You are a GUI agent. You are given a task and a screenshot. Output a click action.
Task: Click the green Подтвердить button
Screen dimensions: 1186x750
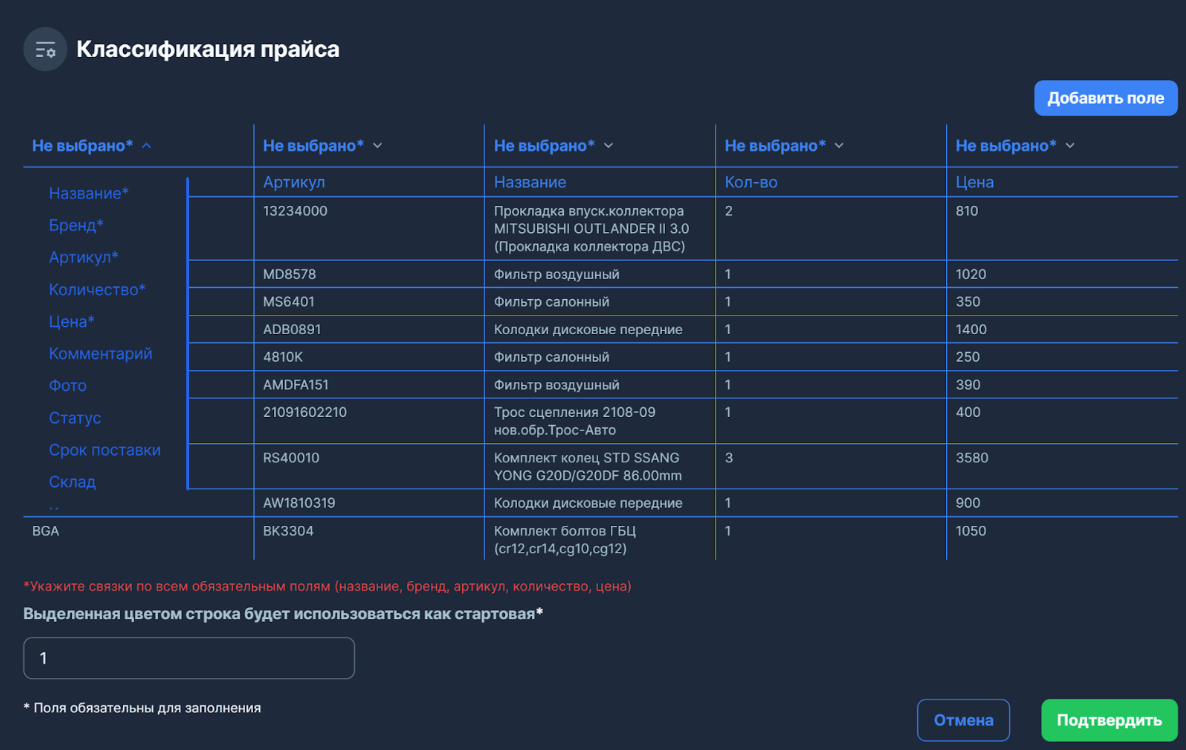[x=1109, y=720]
